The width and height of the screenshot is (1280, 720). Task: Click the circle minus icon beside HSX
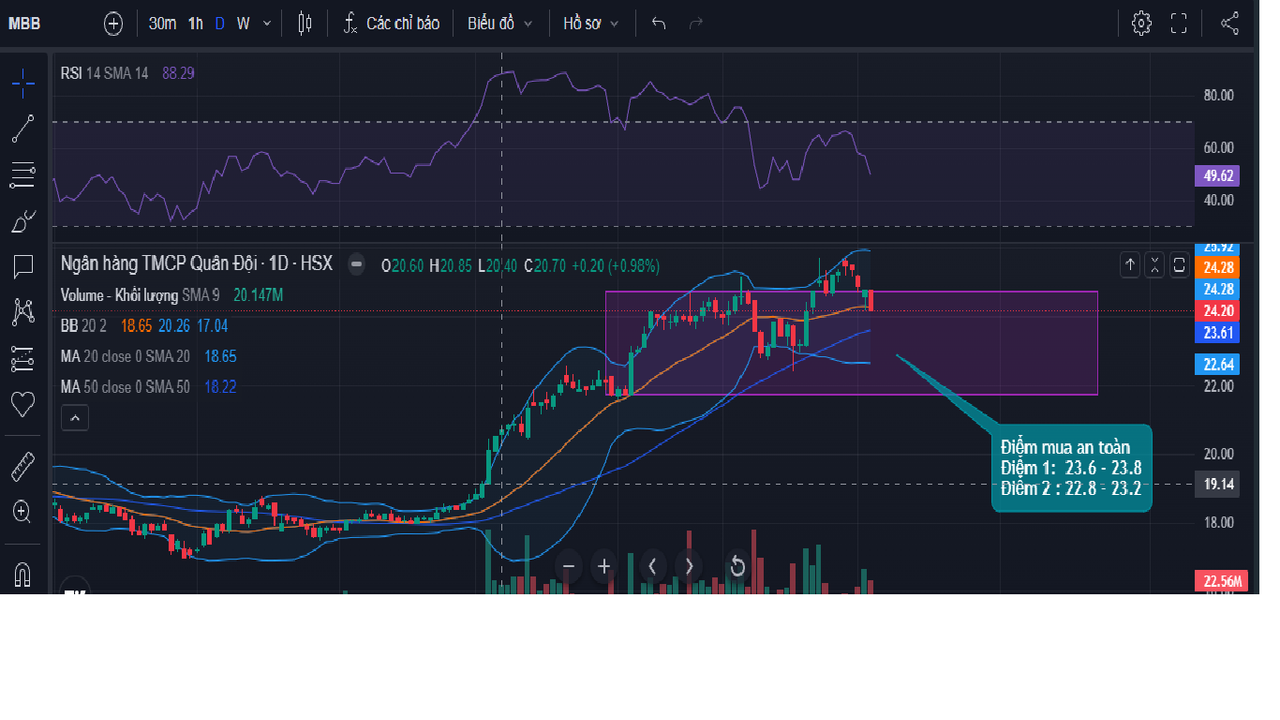(x=356, y=265)
